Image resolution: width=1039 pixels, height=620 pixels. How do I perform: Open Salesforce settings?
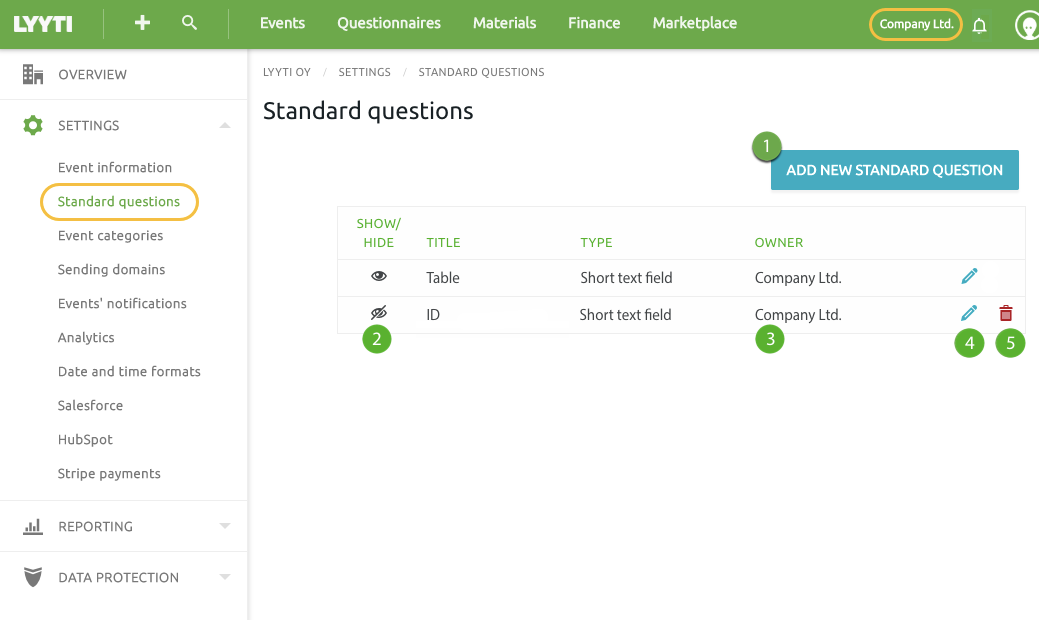(x=90, y=405)
